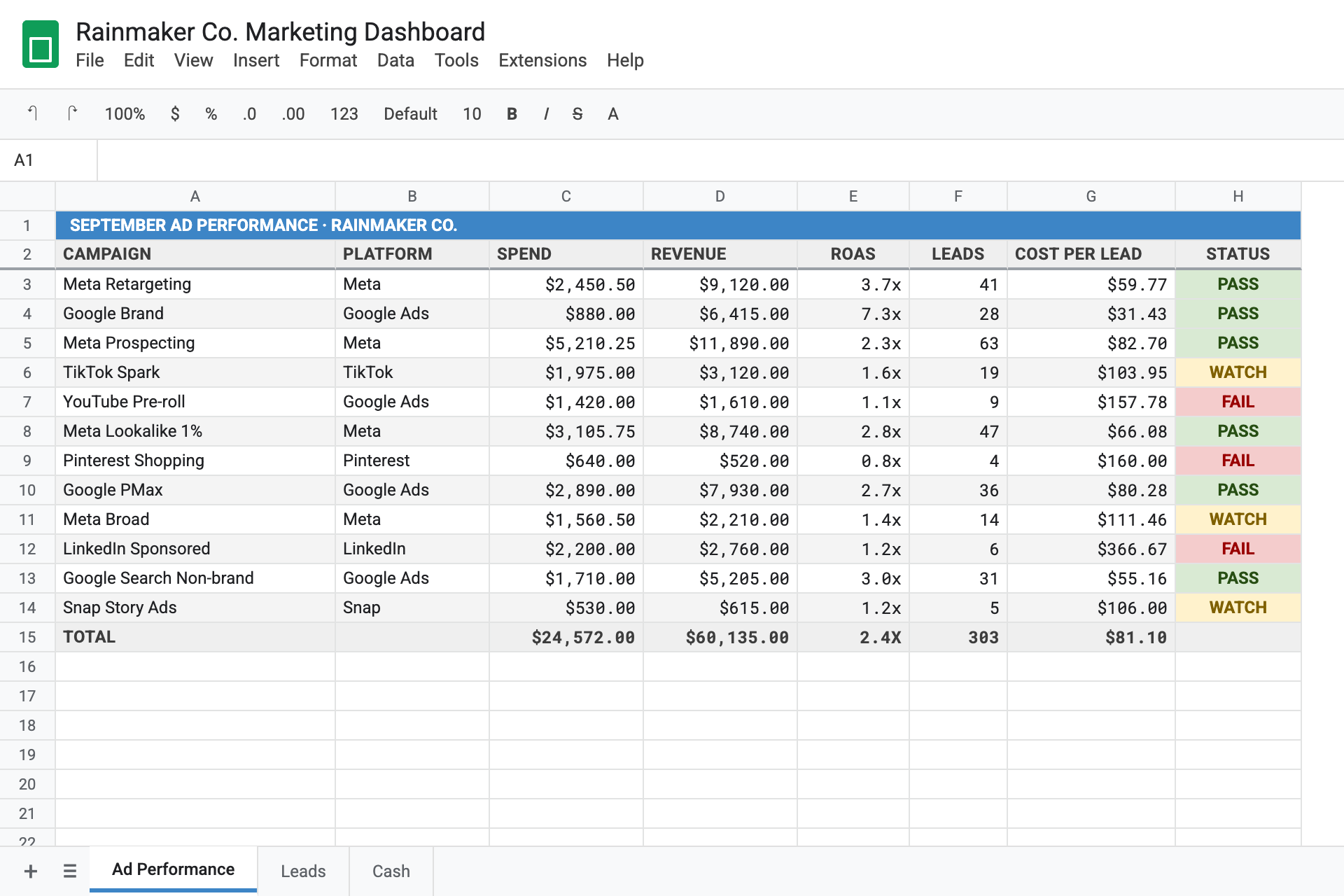Select column D header
Image resolution: width=1344 pixels, height=896 pixels.
coord(720,196)
